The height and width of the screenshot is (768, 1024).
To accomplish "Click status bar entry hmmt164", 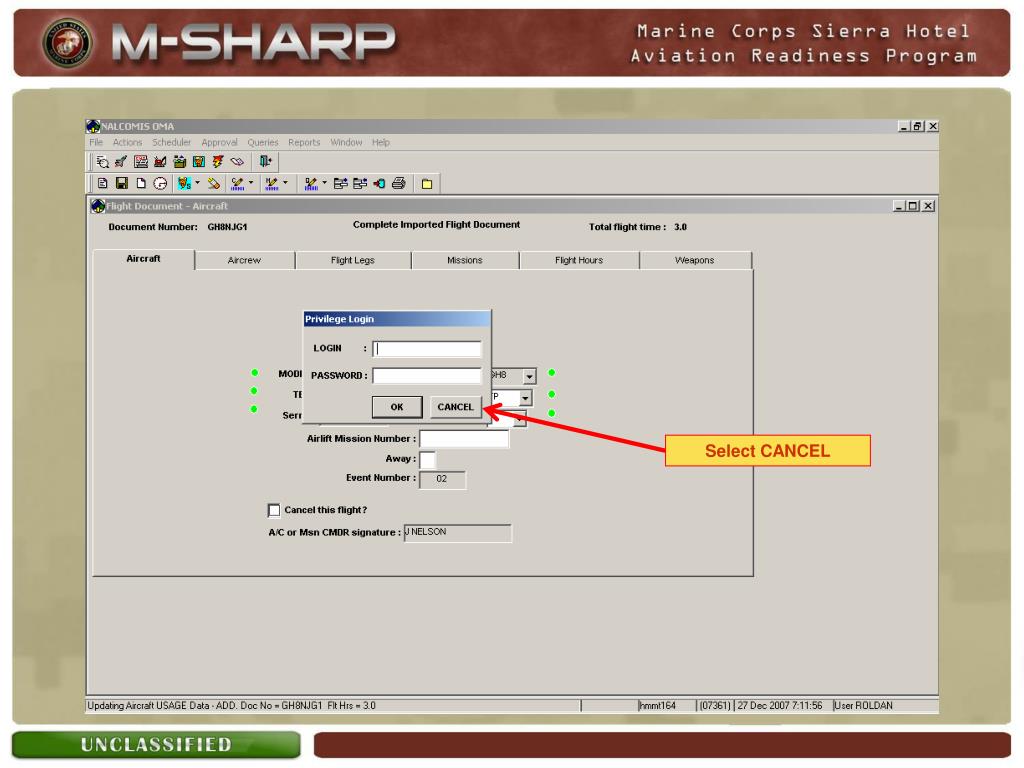I will (658, 705).
